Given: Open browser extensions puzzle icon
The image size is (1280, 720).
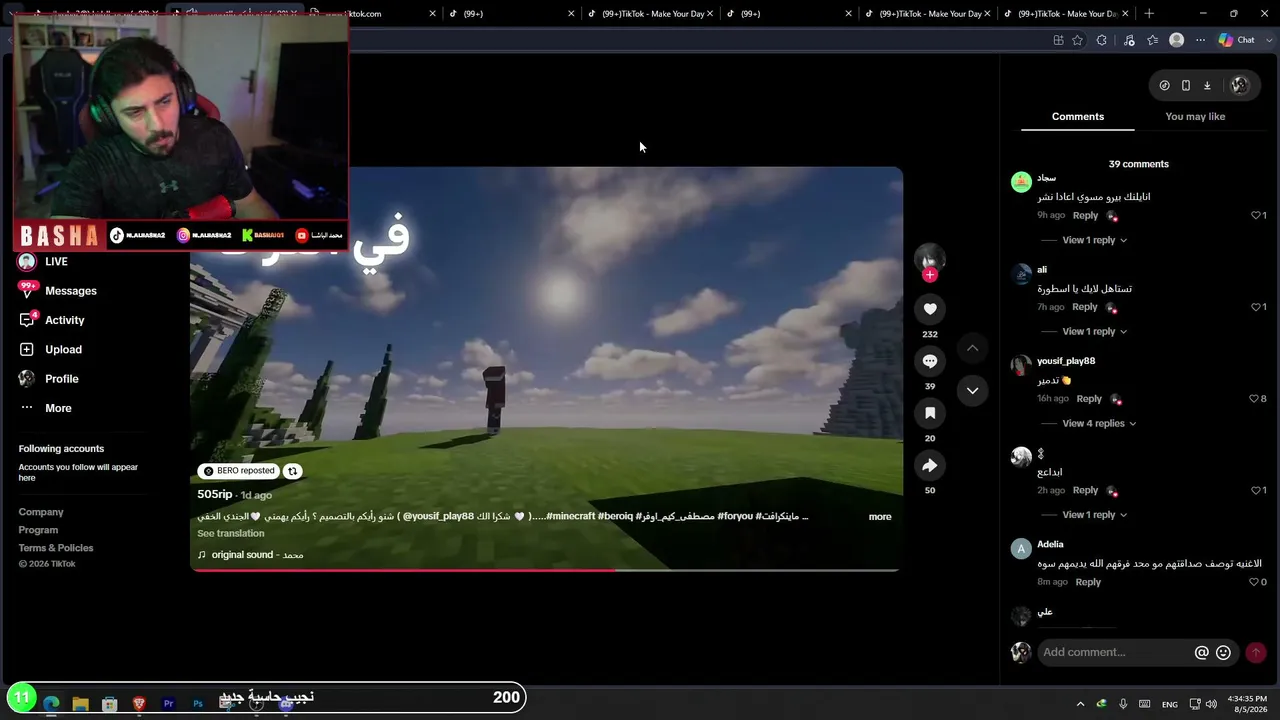Looking at the screenshot, I should [1101, 40].
